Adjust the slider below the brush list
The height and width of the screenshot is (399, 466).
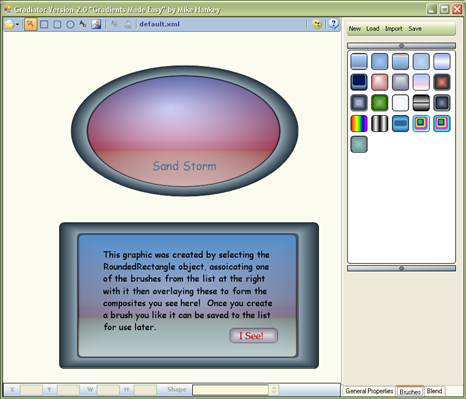point(401,268)
